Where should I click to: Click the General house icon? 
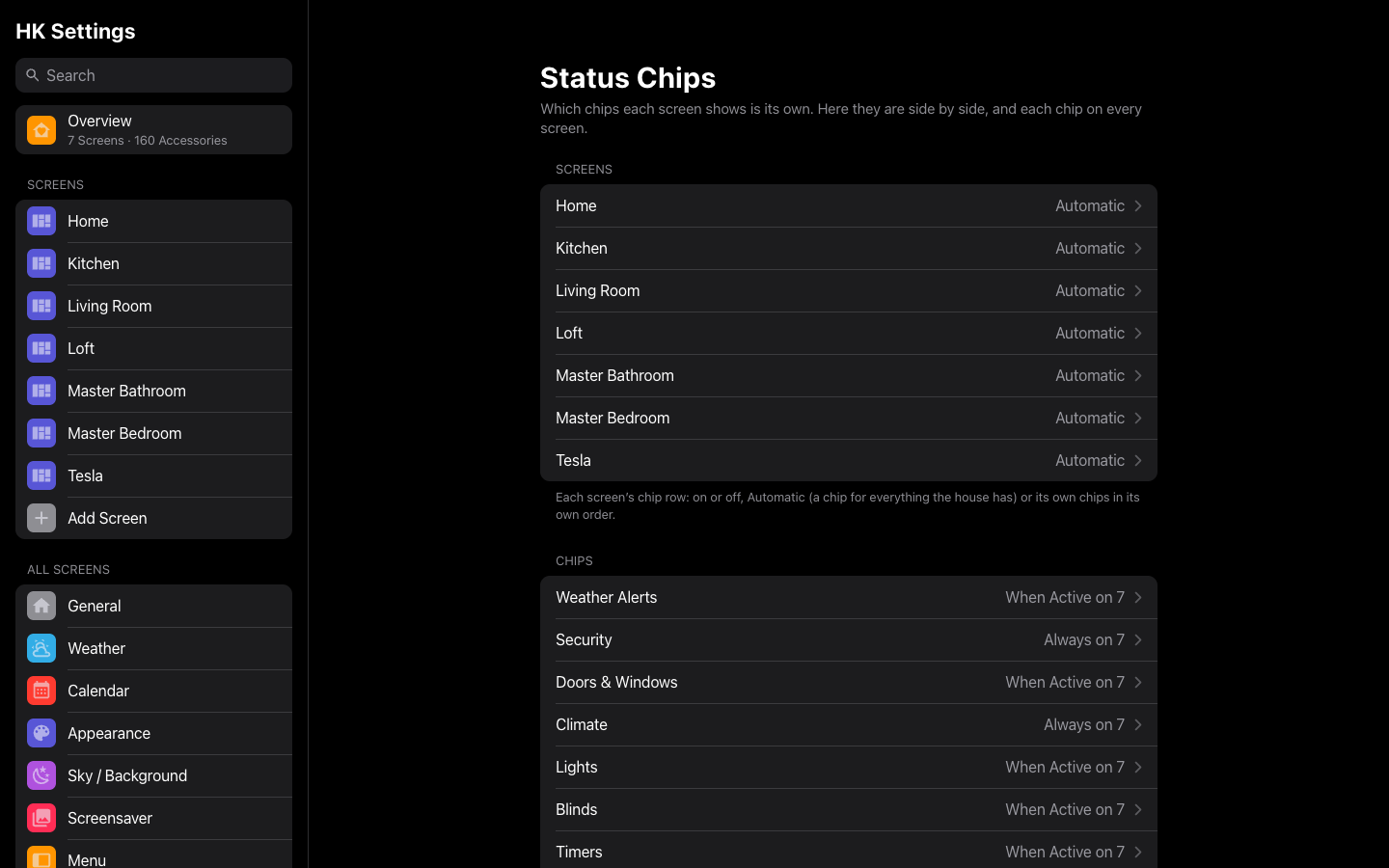point(41,606)
